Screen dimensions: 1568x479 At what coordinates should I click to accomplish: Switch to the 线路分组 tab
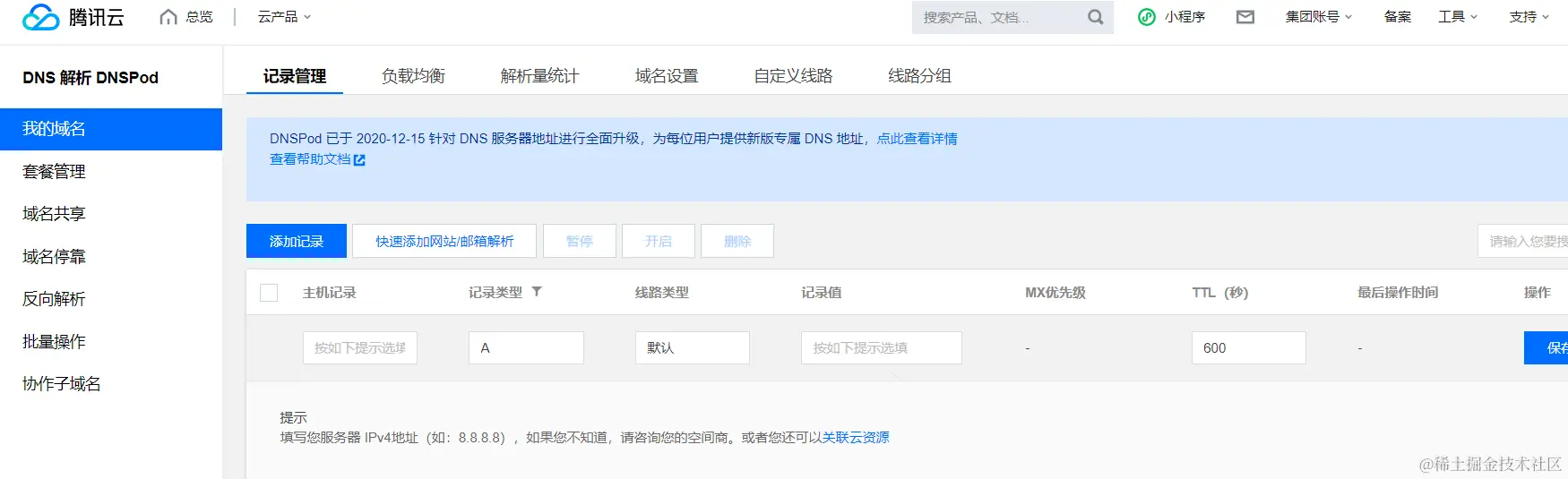pos(919,76)
